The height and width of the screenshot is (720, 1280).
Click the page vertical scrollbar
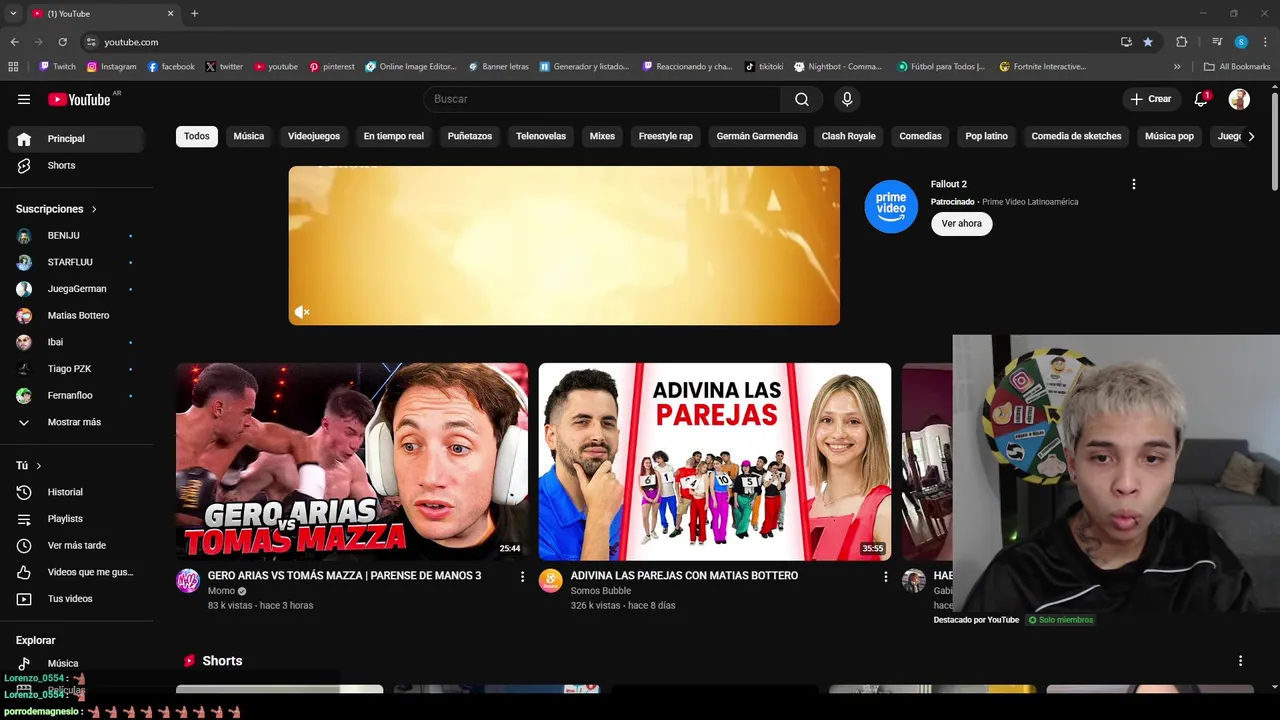click(x=1275, y=140)
